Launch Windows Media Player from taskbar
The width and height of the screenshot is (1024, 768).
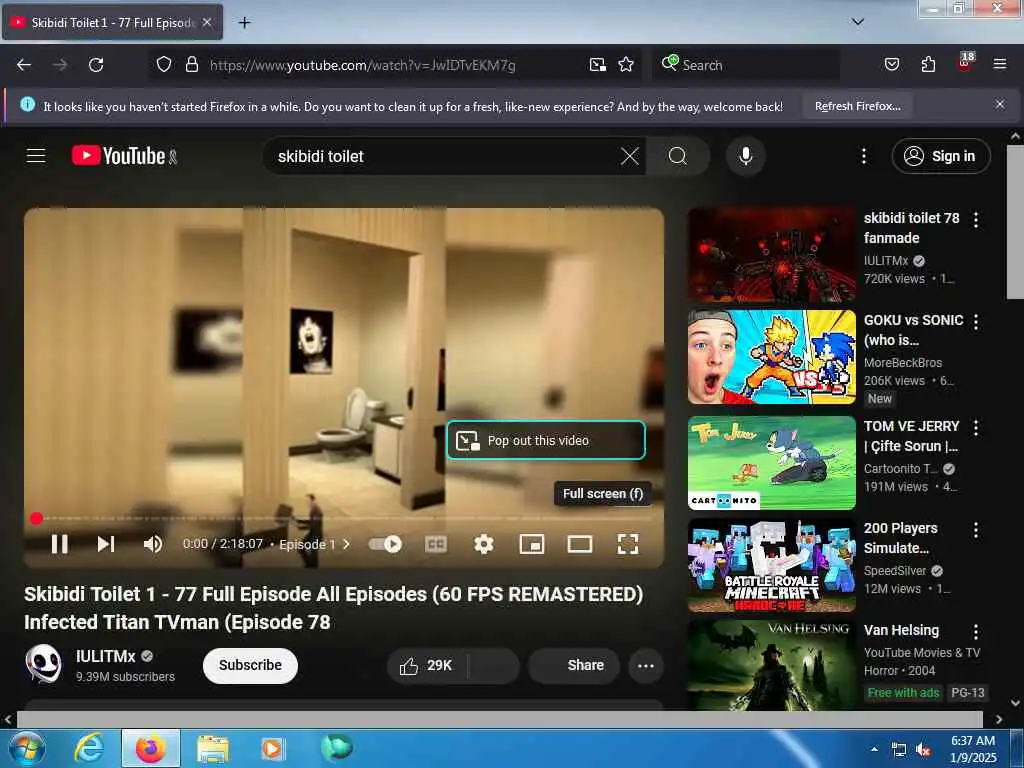coord(272,749)
